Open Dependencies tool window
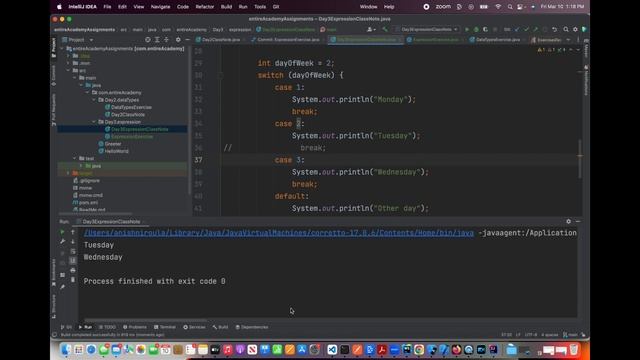The width and height of the screenshot is (640, 360). [x=252, y=327]
